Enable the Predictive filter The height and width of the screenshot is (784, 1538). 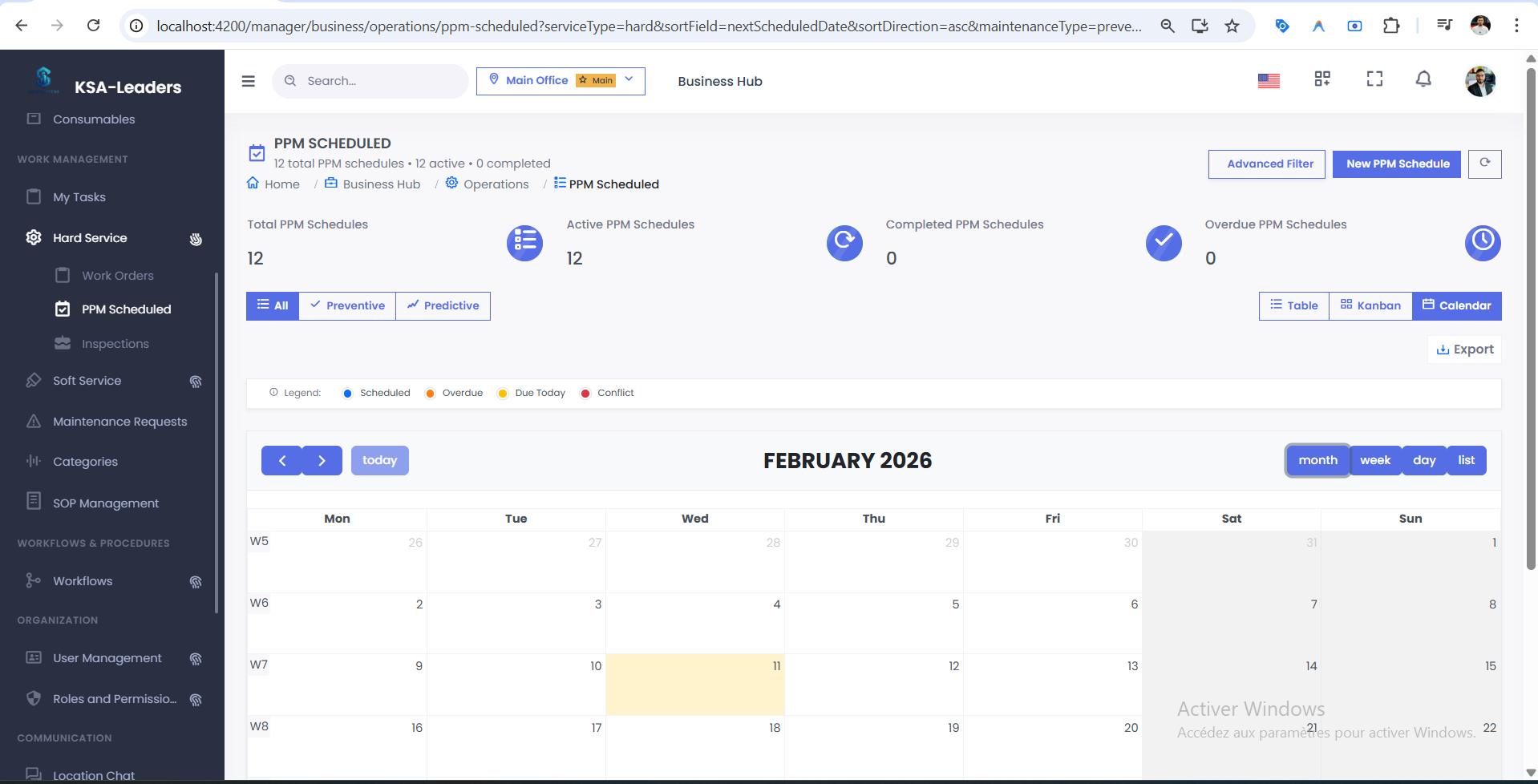[x=443, y=305]
